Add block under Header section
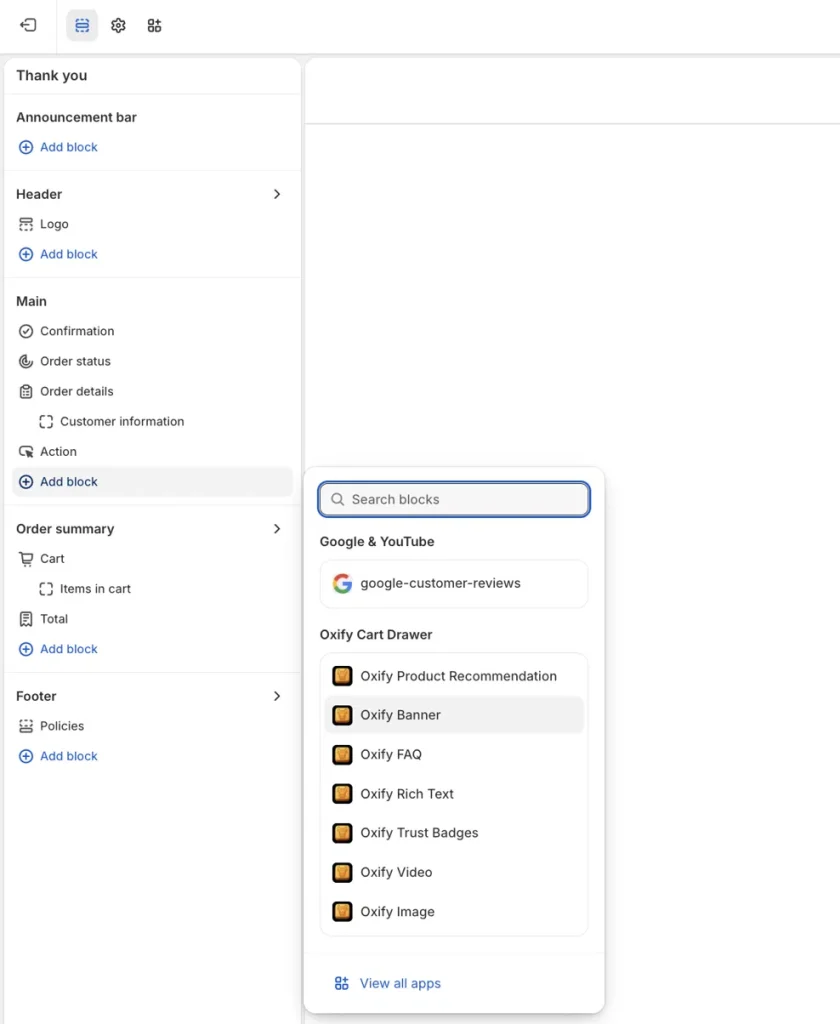The image size is (840, 1024). (58, 254)
